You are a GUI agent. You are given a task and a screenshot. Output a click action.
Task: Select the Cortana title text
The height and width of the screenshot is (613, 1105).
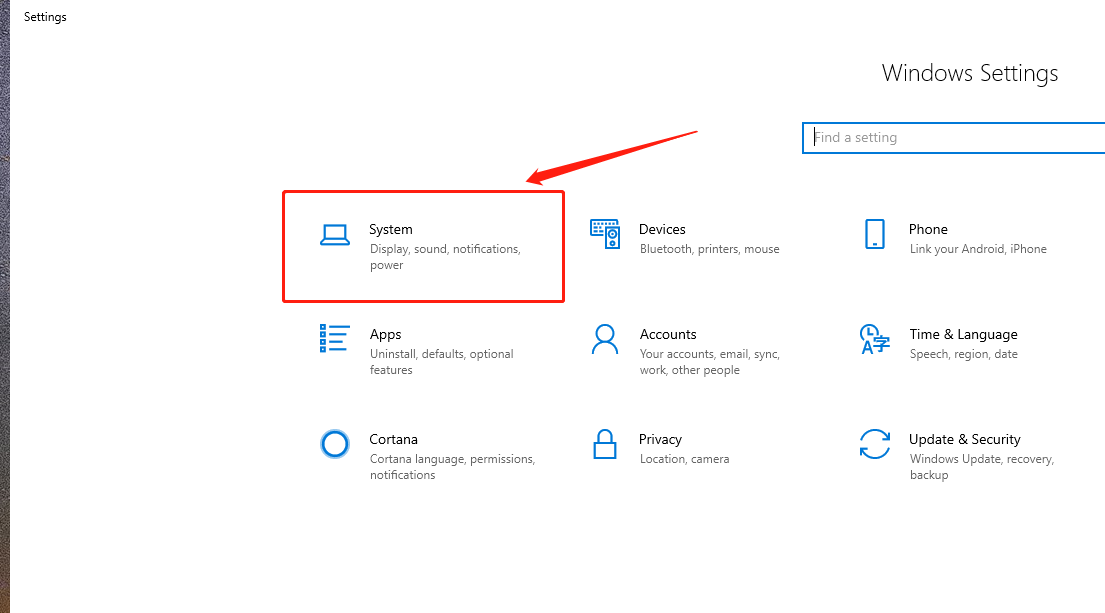393,439
